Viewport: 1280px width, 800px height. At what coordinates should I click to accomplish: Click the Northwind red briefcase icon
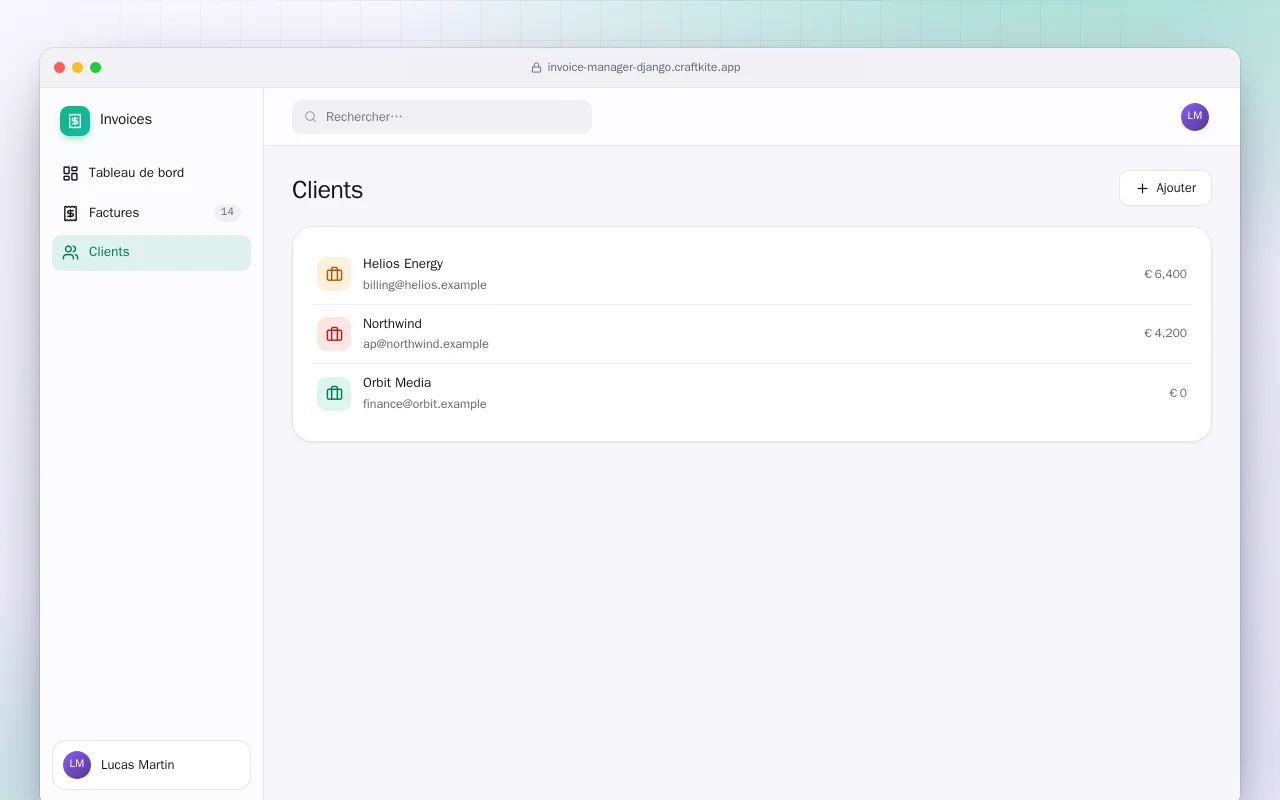click(x=334, y=334)
